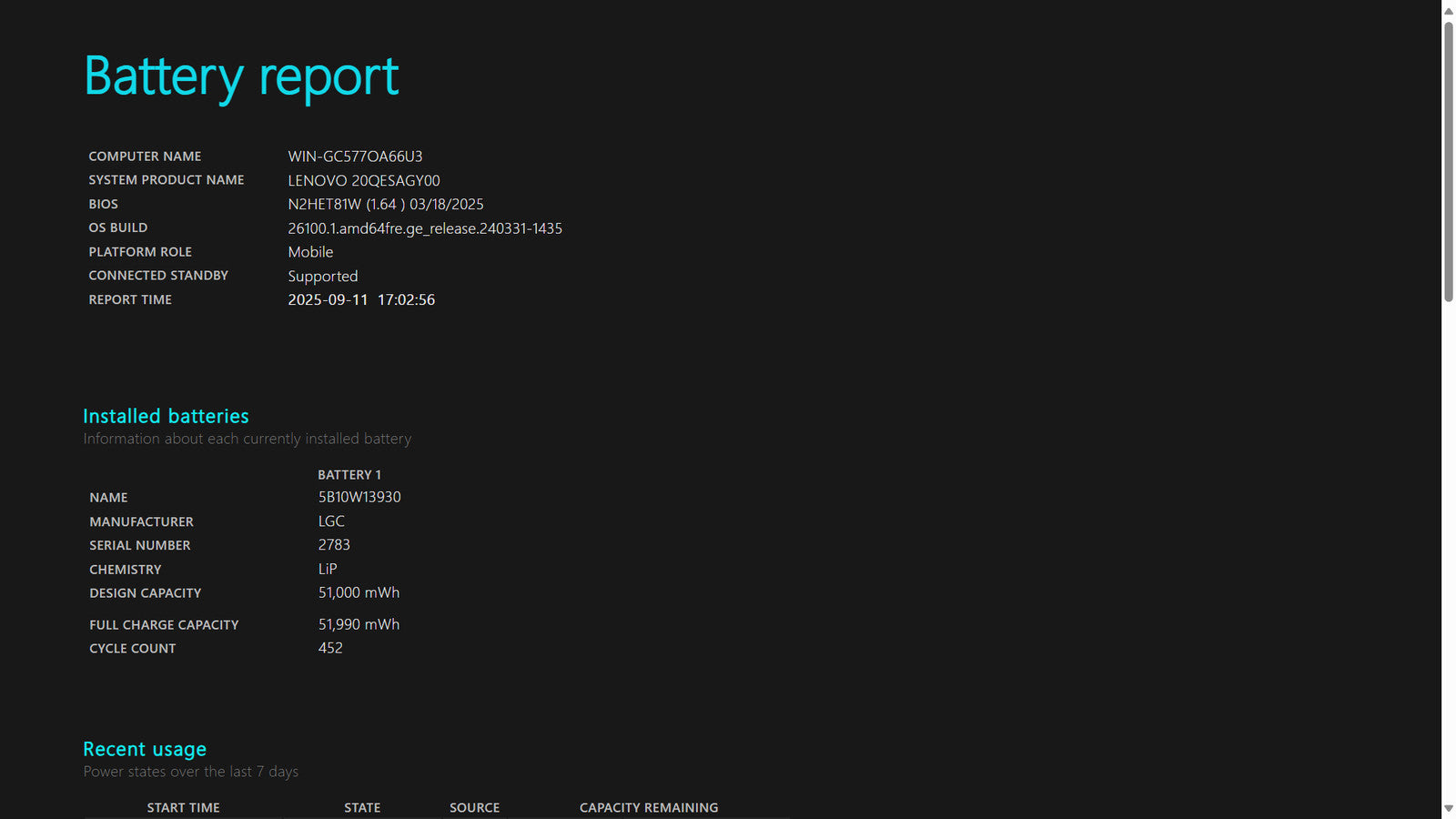Click the SERIAL NUMBER label

click(140, 545)
